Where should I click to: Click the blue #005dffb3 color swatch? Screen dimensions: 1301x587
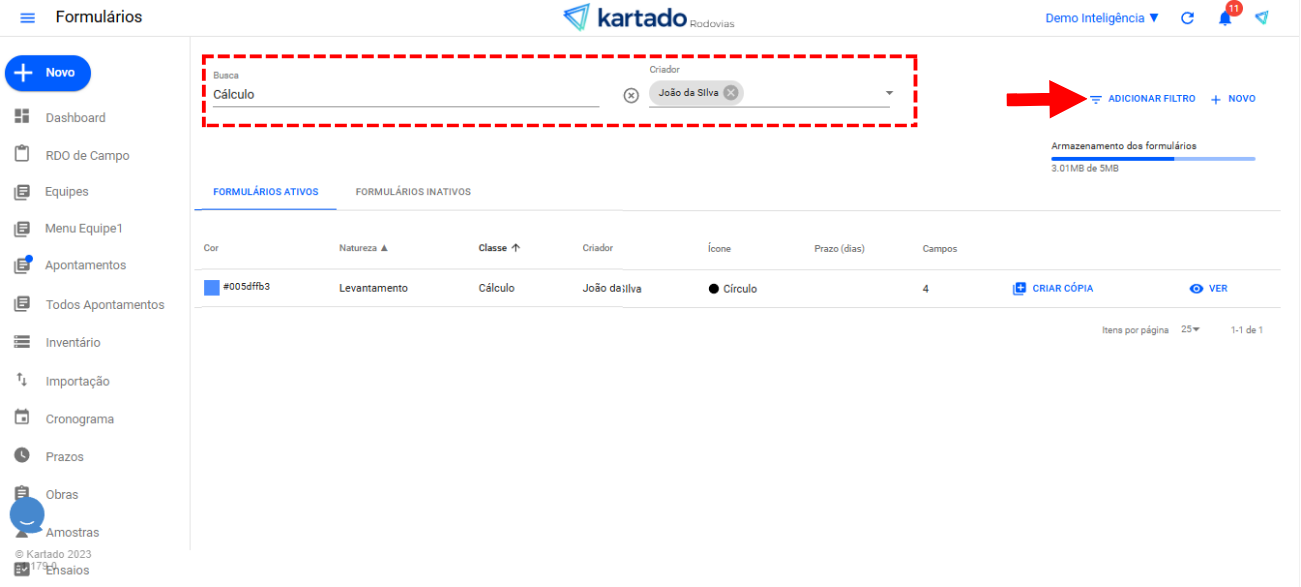pyautogui.click(x=211, y=288)
